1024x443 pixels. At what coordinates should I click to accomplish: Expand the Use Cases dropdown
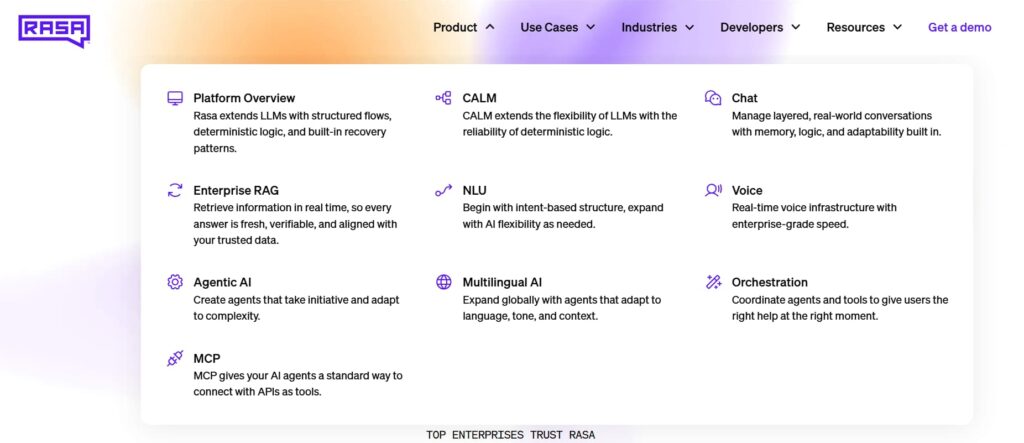[x=557, y=28]
